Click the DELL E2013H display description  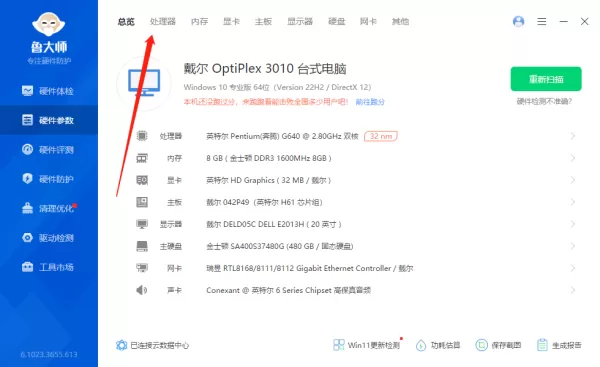click(274, 224)
